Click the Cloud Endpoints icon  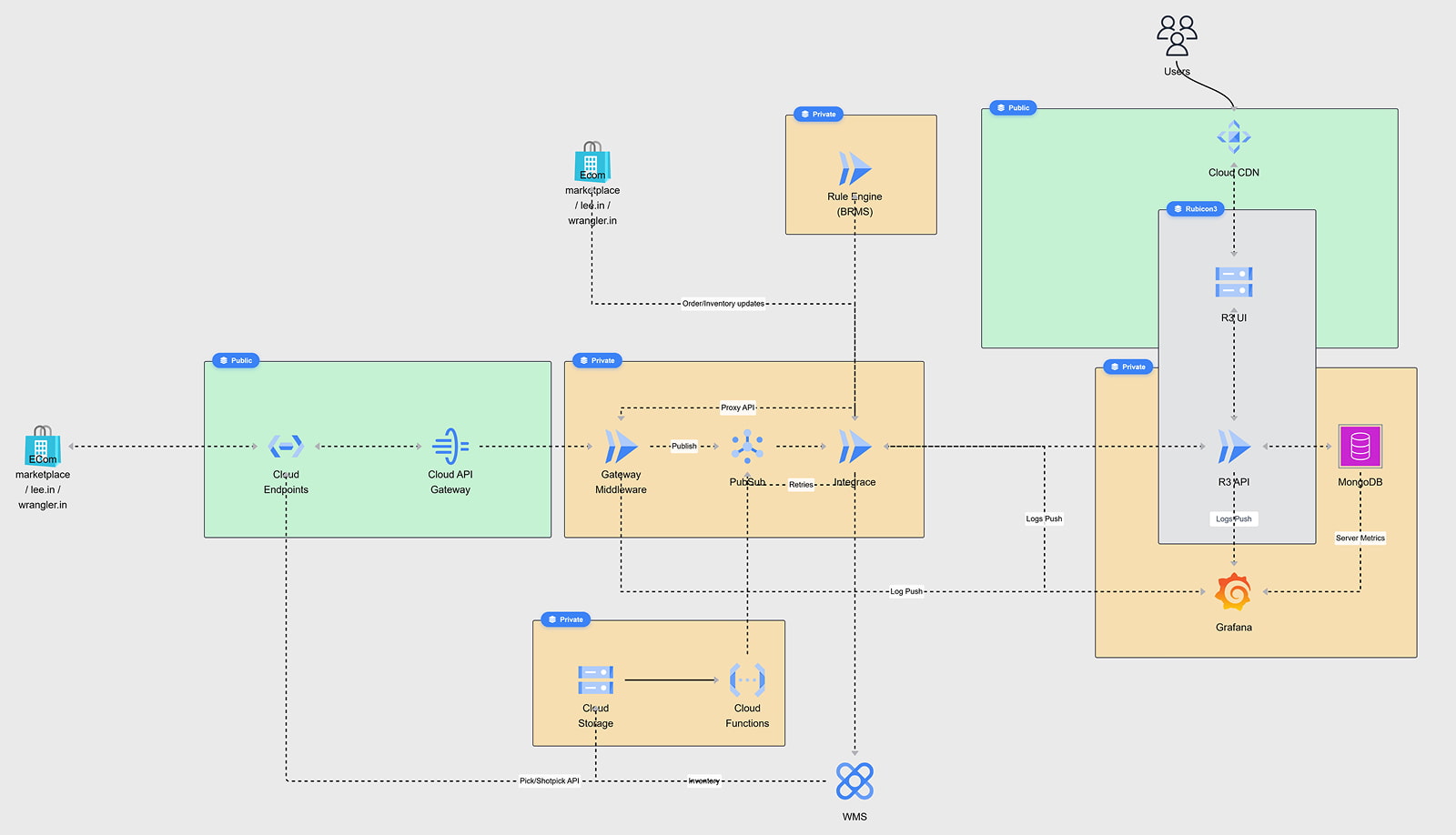tap(286, 447)
